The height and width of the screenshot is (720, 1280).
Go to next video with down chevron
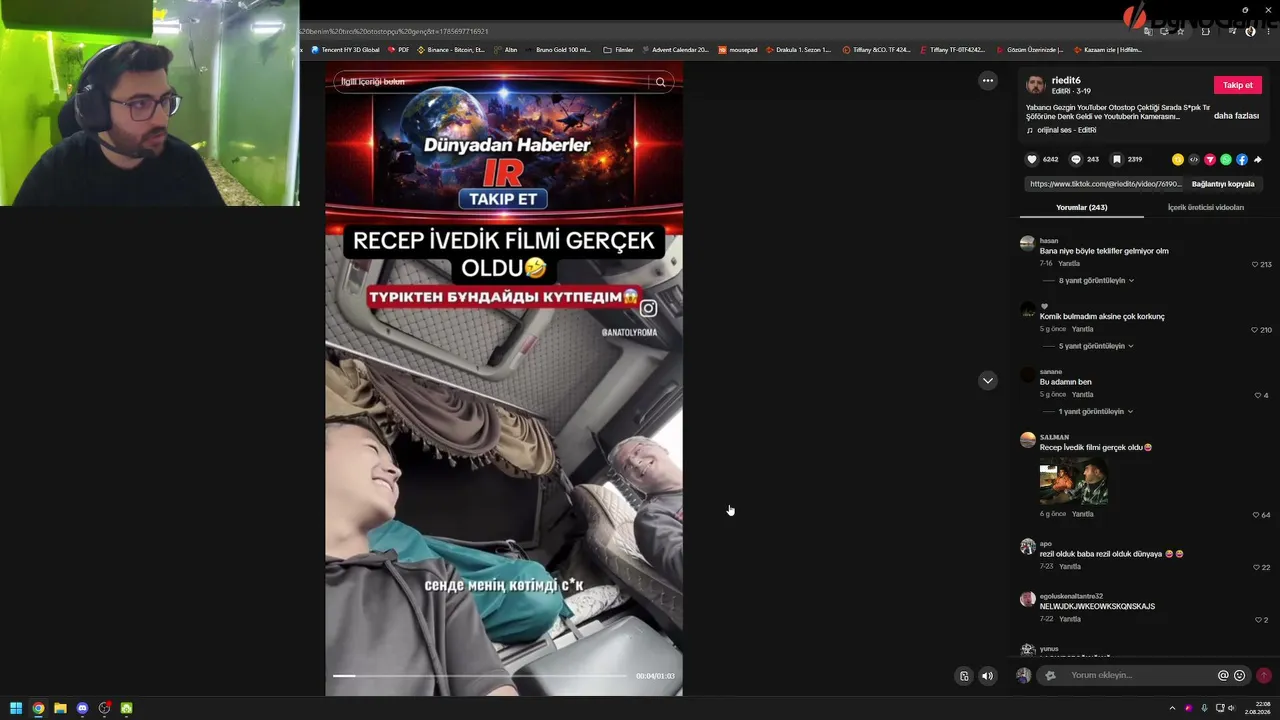click(988, 381)
